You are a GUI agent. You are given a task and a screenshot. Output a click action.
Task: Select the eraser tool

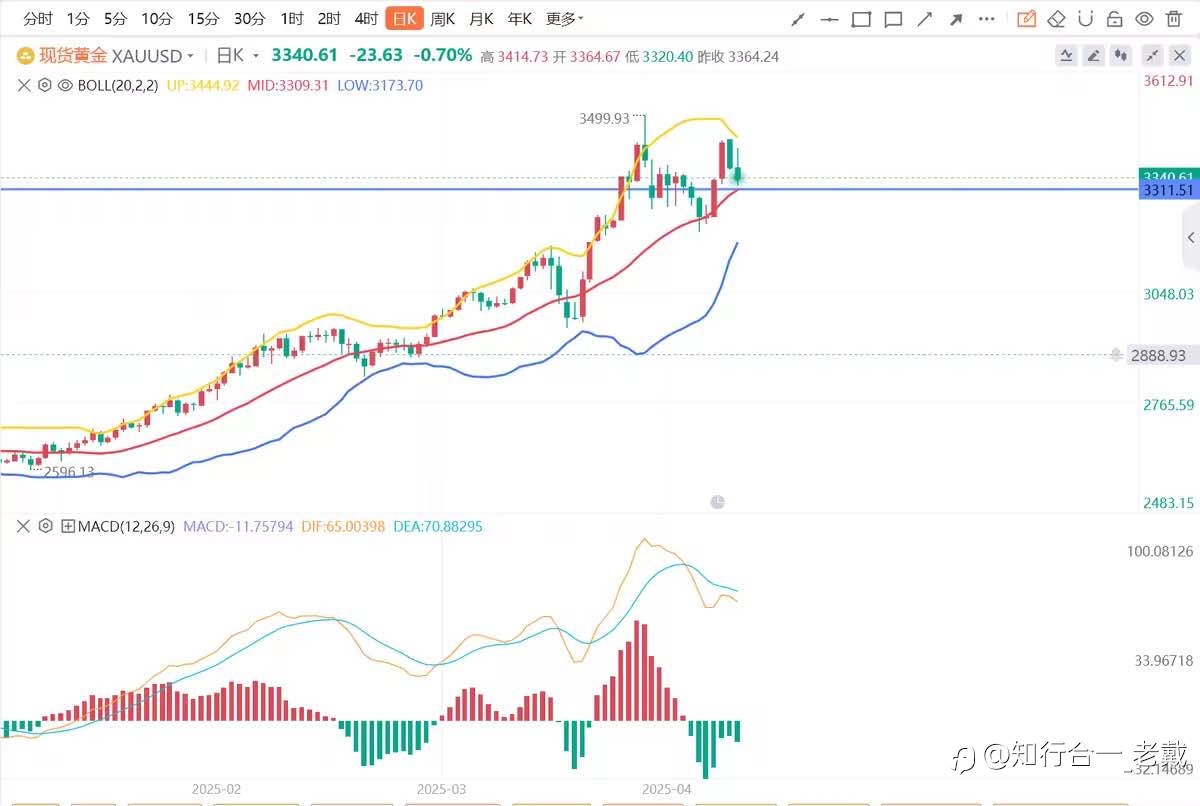tap(1056, 19)
